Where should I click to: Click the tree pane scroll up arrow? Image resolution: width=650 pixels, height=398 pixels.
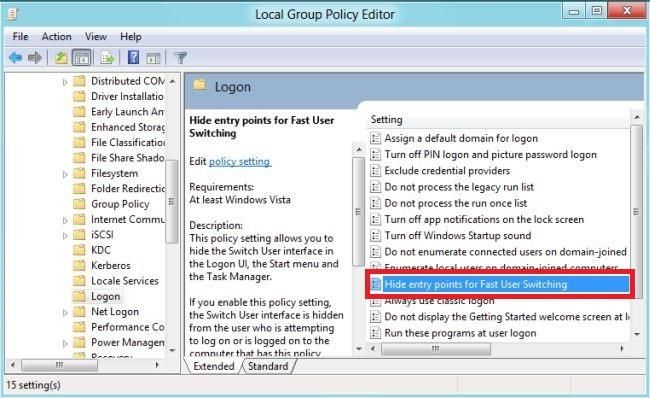172,81
